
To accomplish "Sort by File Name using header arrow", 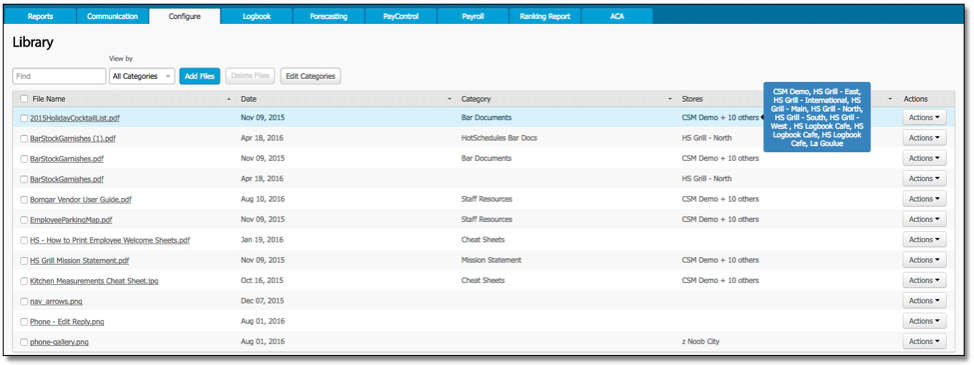I will [229, 99].
